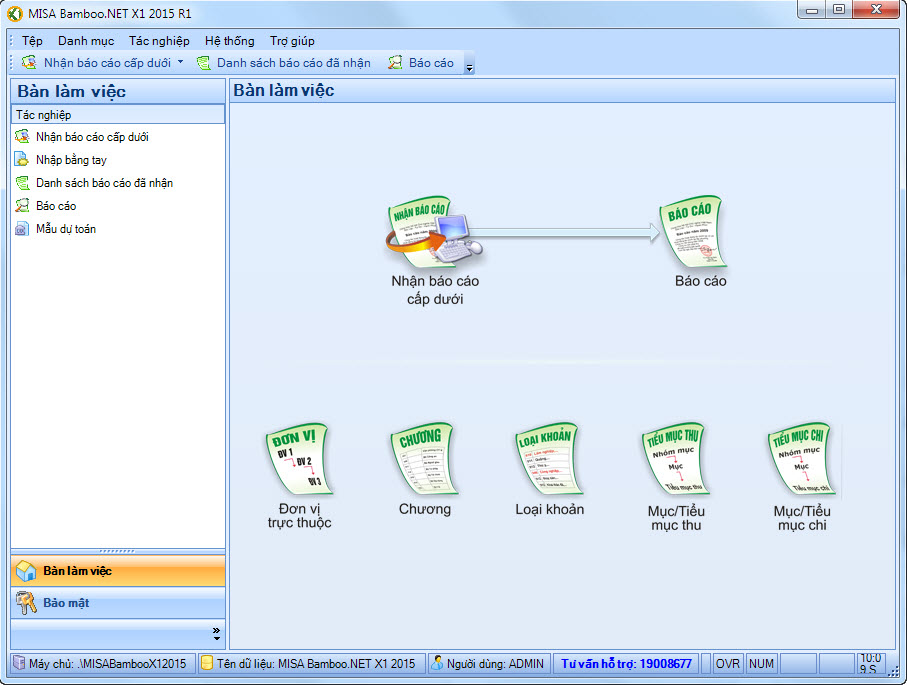
Task: Switch to Bảo mật navigation pane
Action: [118, 603]
